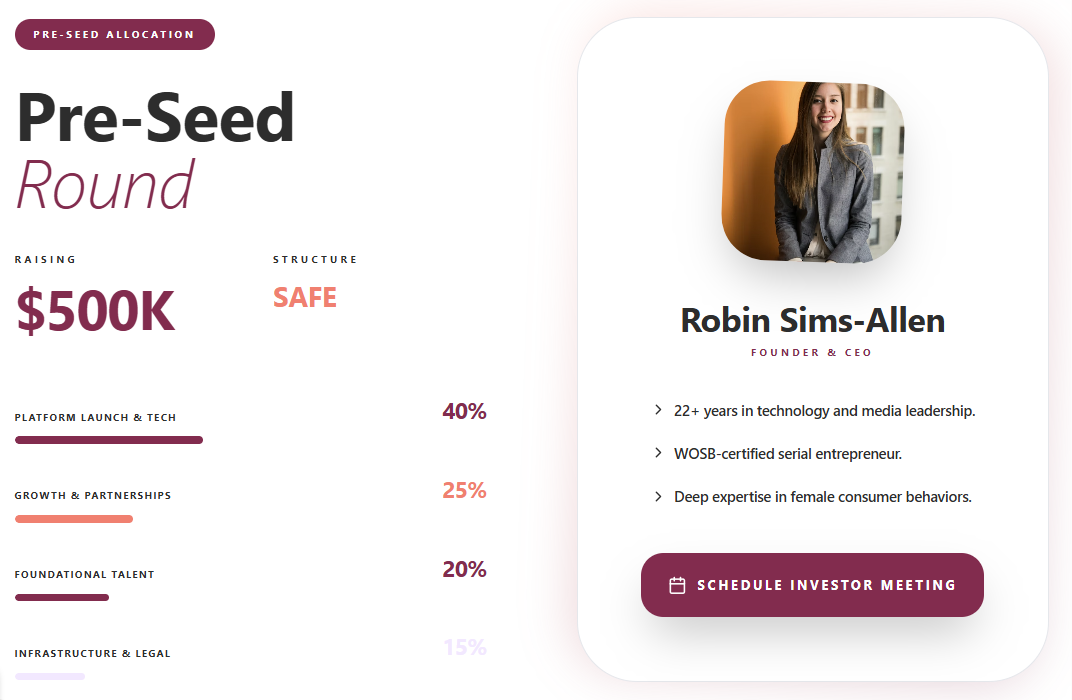This screenshot has height=700, width=1072.
Task: Click the chevron beside 22+ years bullet
Action: (x=658, y=410)
